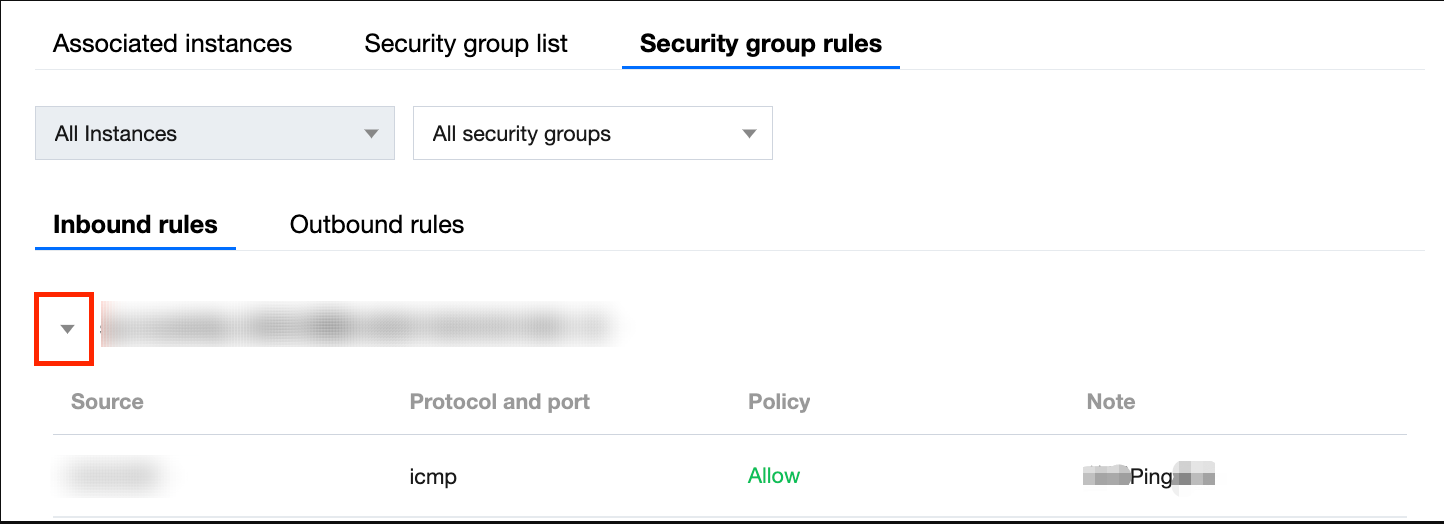Click the blurred security group name

(x=355, y=326)
